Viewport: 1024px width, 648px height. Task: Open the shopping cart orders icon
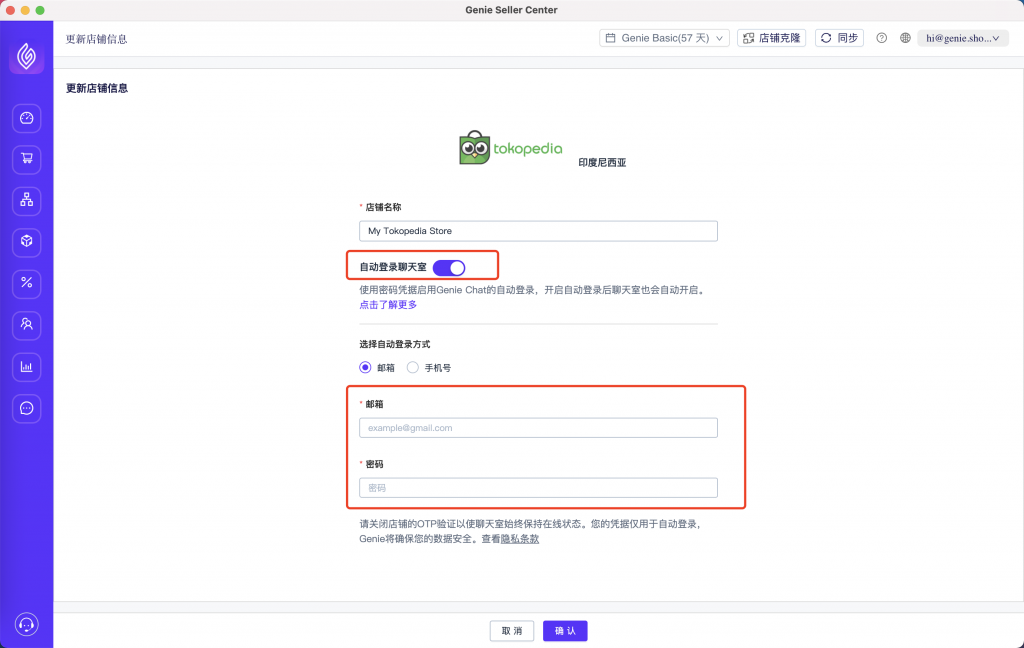27,159
